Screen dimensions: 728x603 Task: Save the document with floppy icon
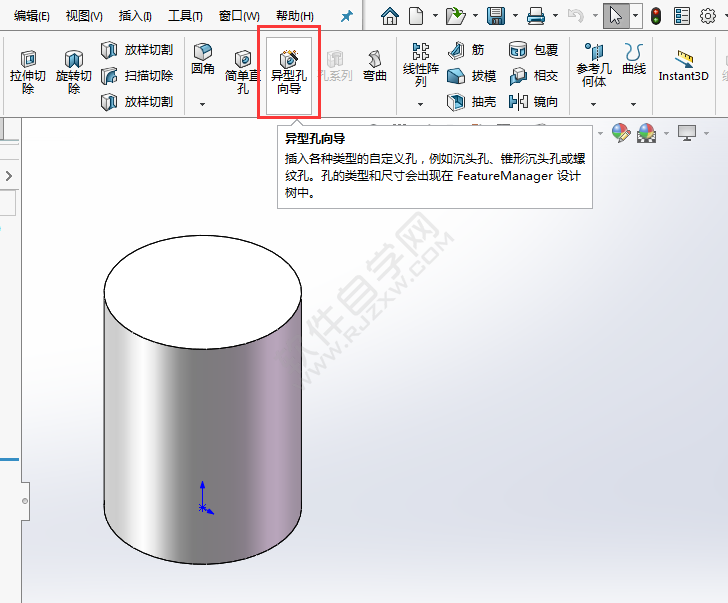point(496,16)
